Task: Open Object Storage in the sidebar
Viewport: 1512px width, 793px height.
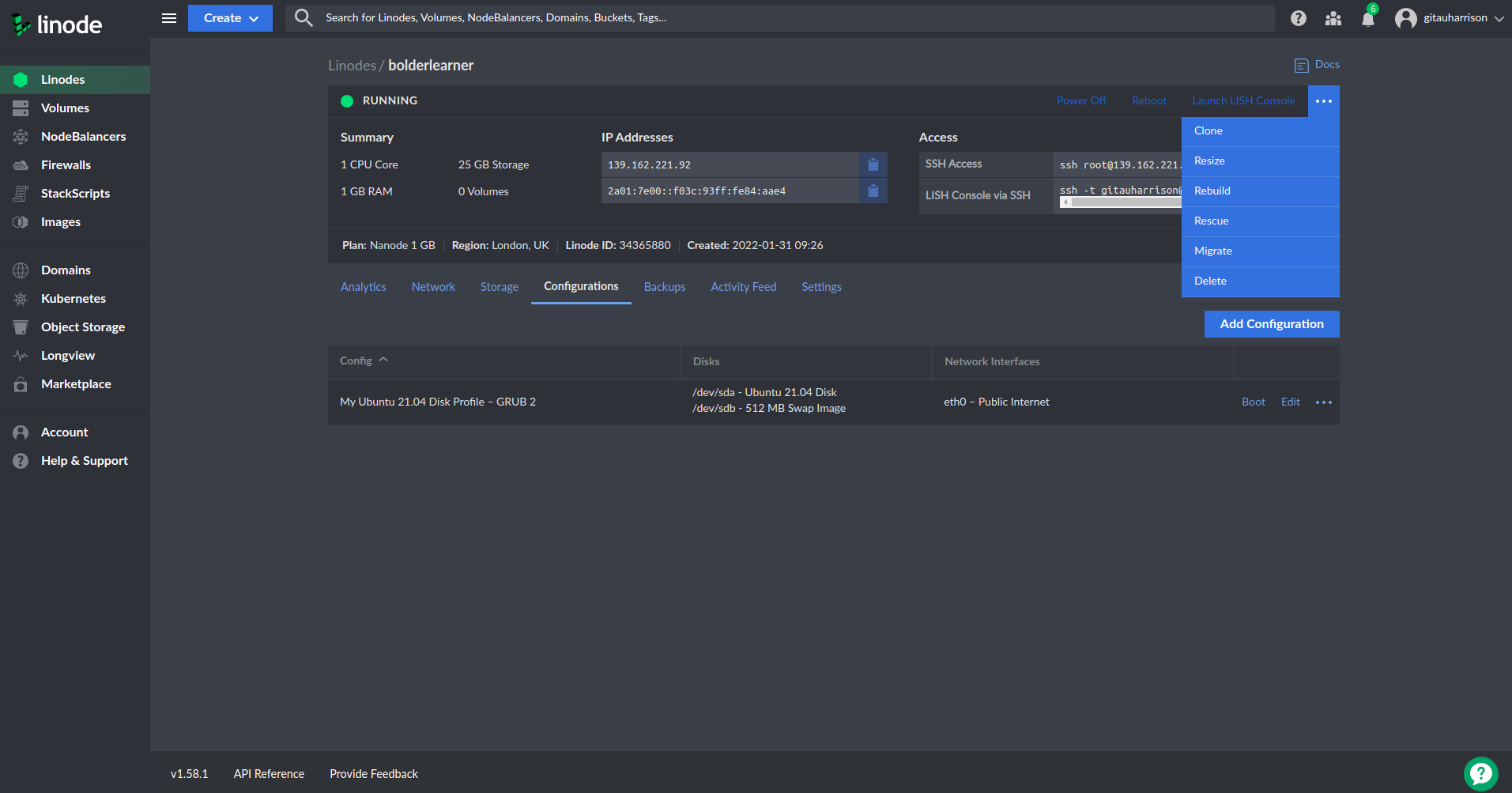Action: pos(75,327)
